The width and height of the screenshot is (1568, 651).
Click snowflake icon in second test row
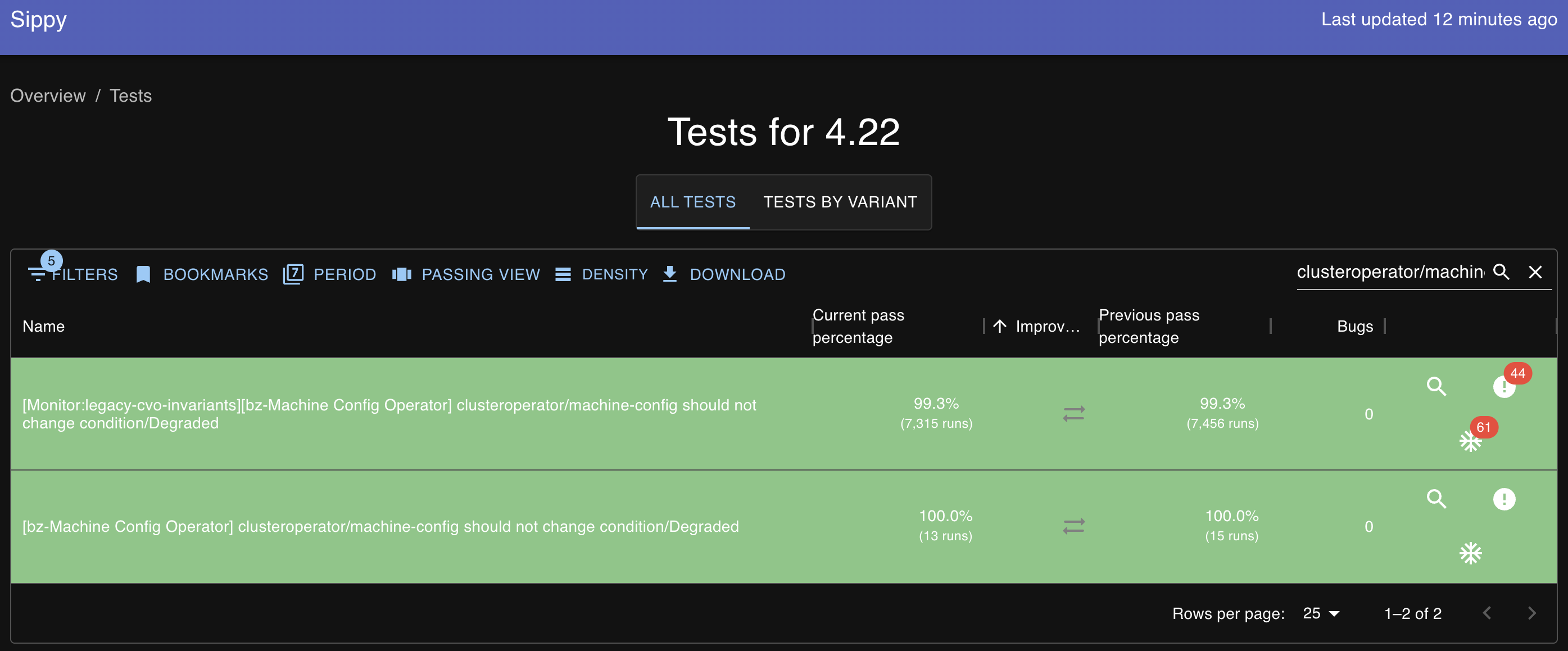click(x=1470, y=554)
